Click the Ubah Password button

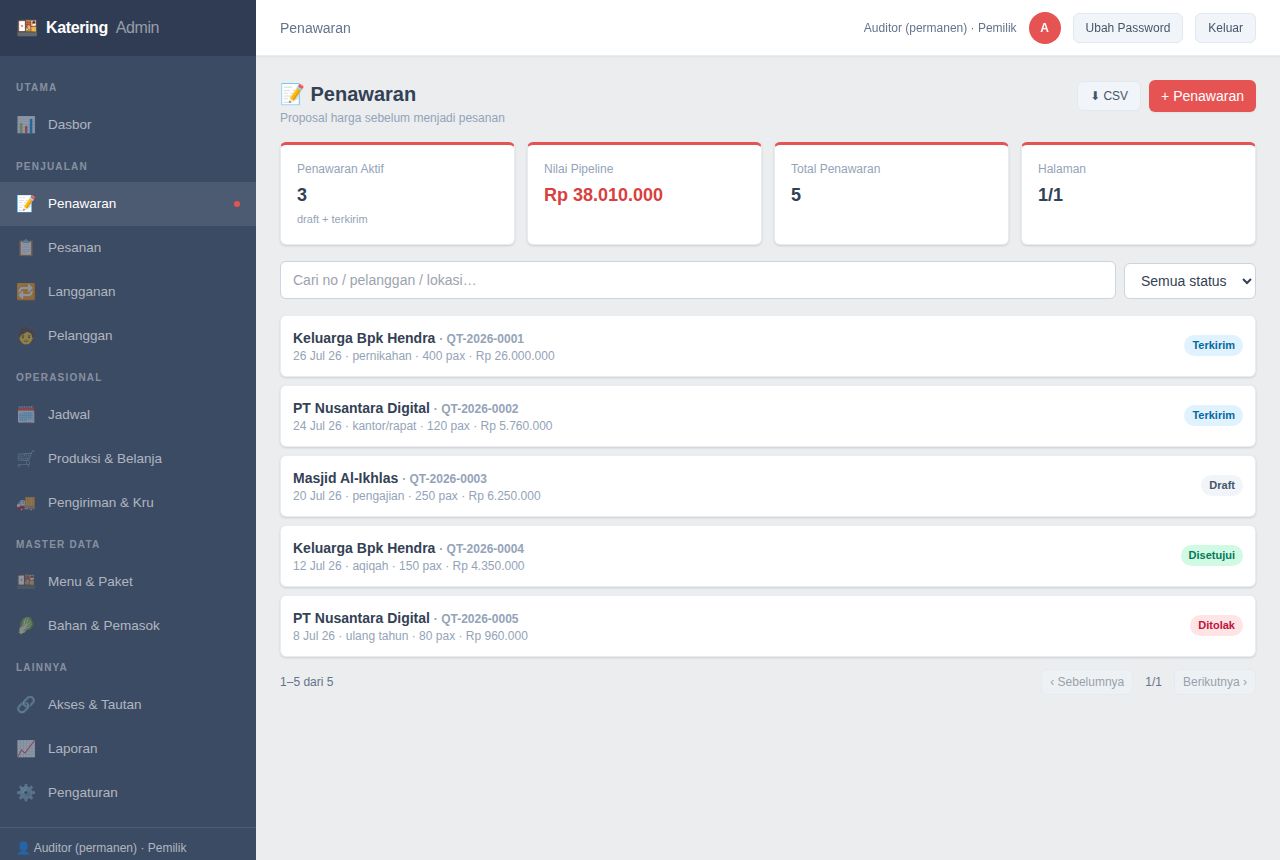1128,28
